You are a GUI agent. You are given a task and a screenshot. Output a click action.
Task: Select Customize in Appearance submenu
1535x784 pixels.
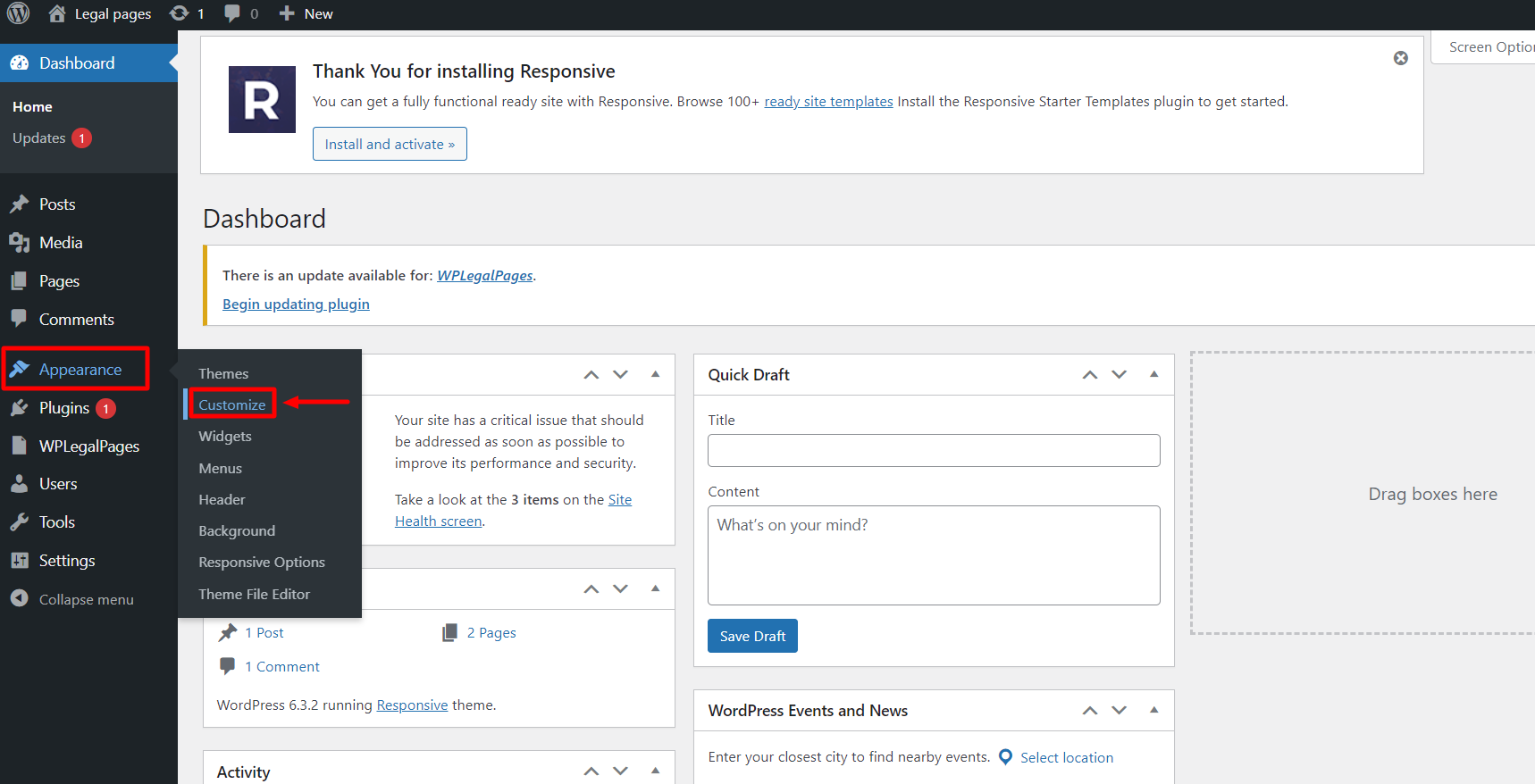click(x=232, y=405)
